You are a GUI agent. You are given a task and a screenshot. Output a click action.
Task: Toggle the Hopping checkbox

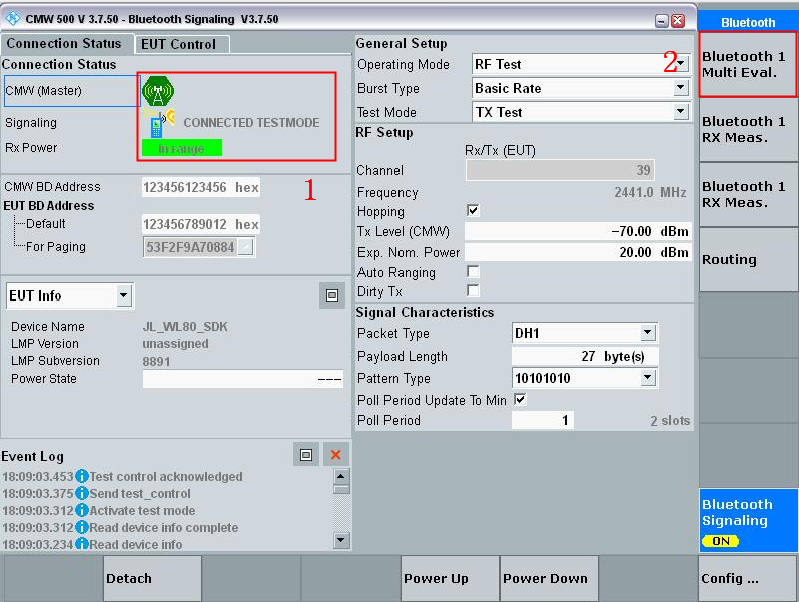click(x=473, y=211)
